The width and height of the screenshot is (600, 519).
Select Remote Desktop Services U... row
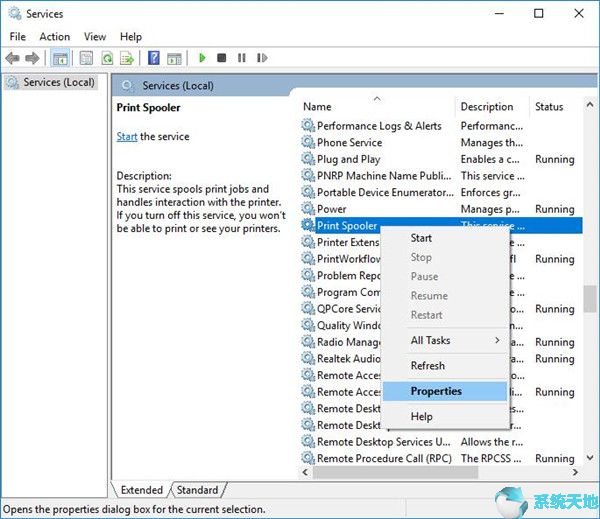(x=442, y=442)
